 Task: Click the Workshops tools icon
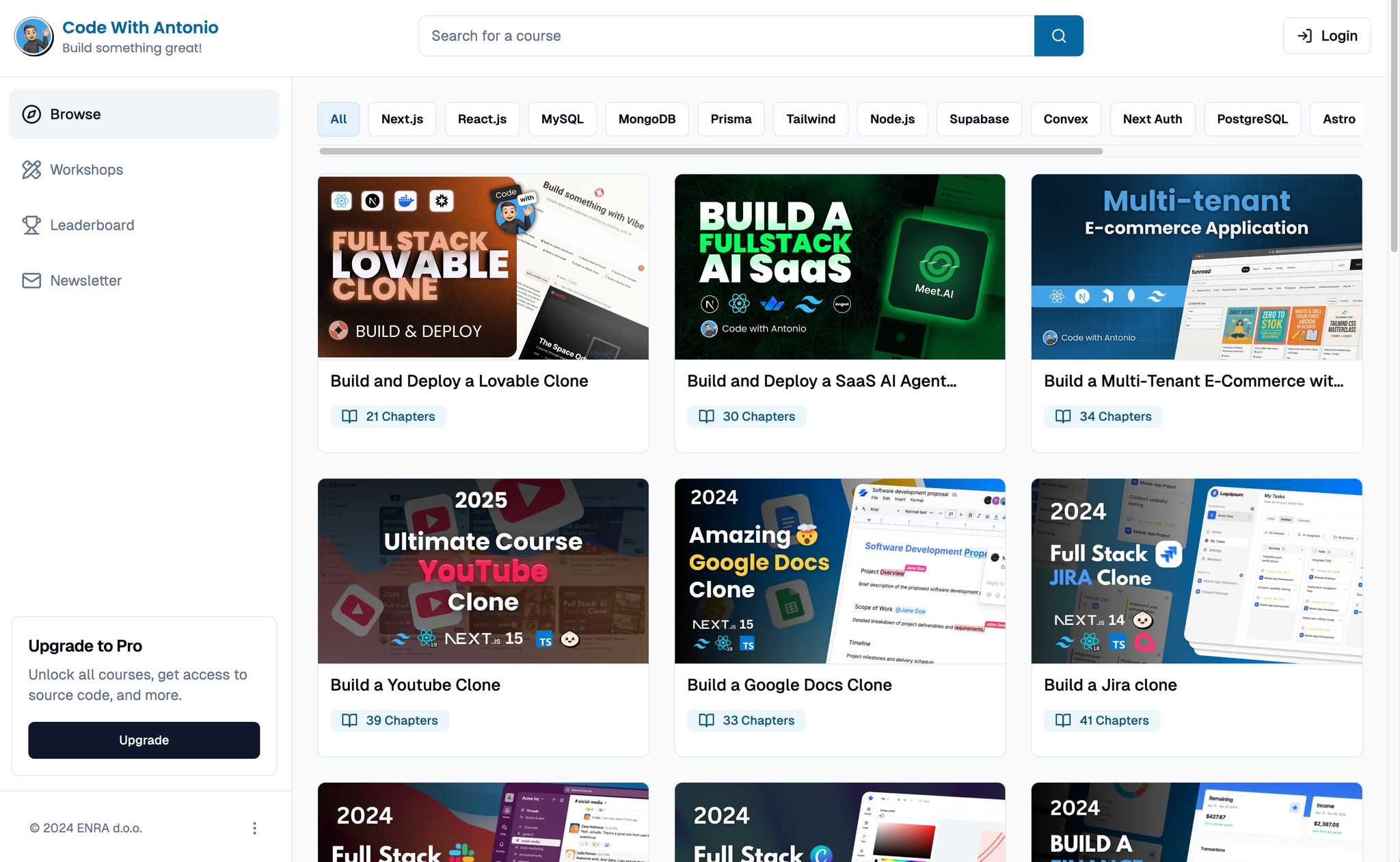[x=31, y=170]
